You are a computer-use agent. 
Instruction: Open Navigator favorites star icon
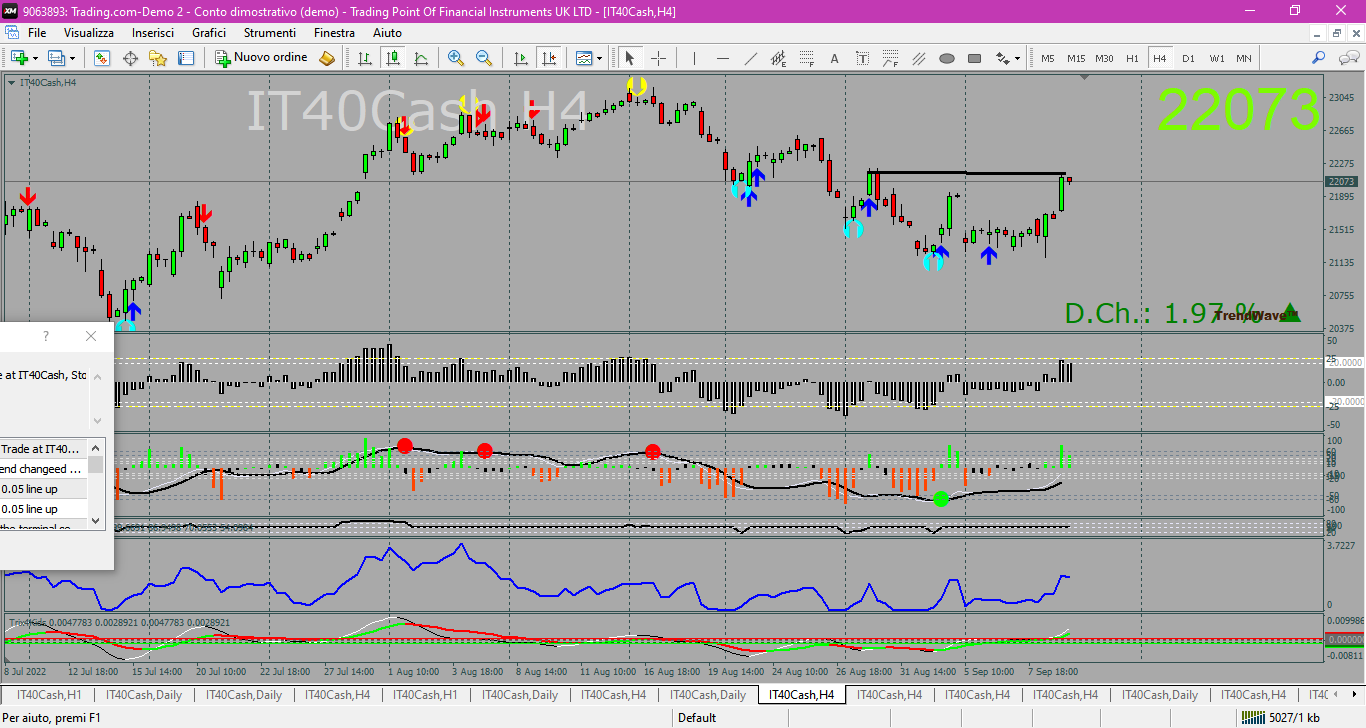pyautogui.click(x=157, y=58)
